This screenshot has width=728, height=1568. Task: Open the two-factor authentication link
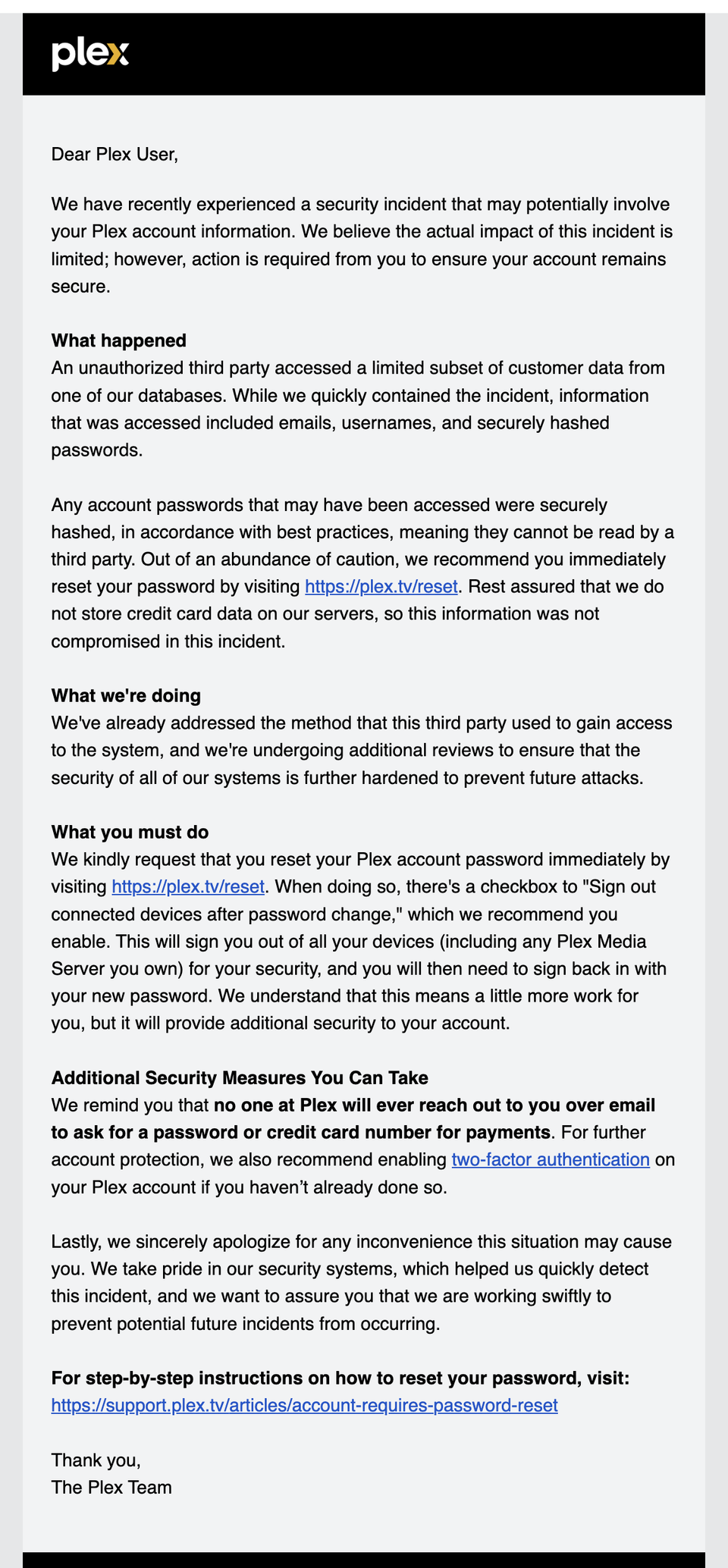click(551, 1160)
